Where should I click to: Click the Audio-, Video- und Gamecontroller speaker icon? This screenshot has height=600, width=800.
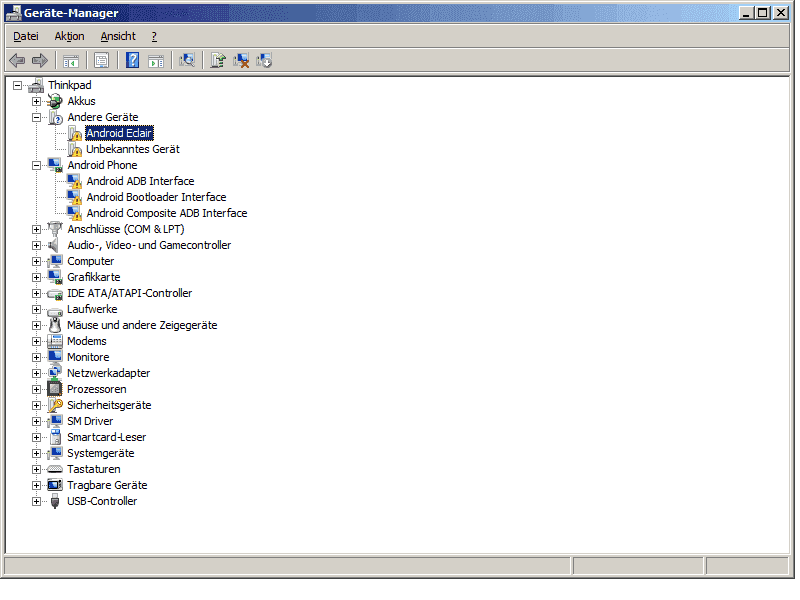tap(53, 245)
